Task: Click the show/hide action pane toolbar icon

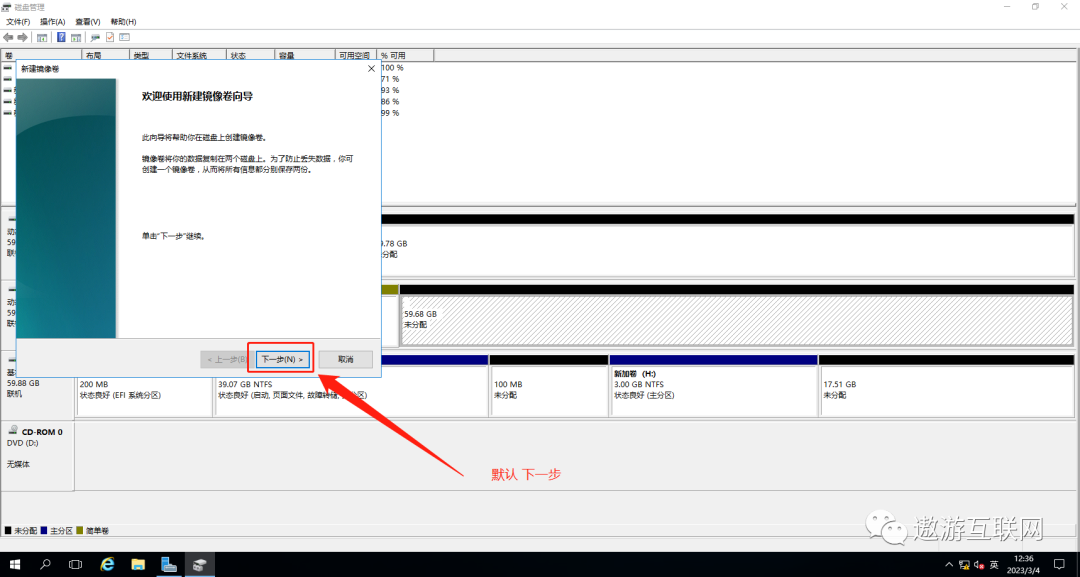Action: point(76,37)
